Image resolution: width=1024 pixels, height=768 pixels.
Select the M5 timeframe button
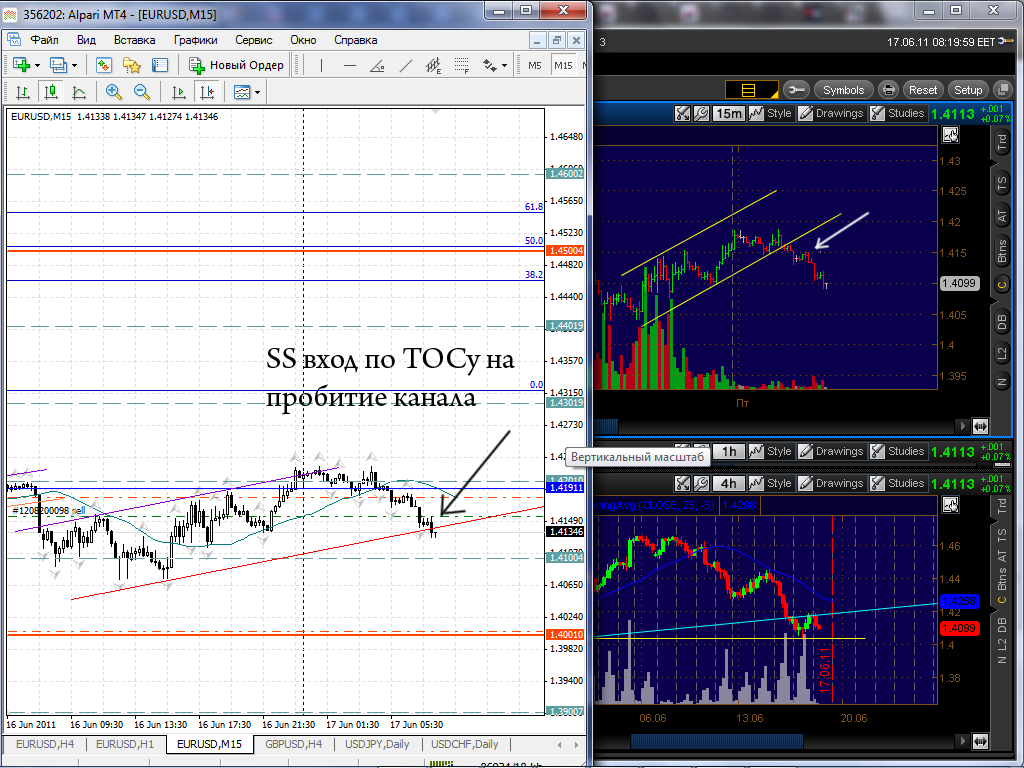pos(535,65)
